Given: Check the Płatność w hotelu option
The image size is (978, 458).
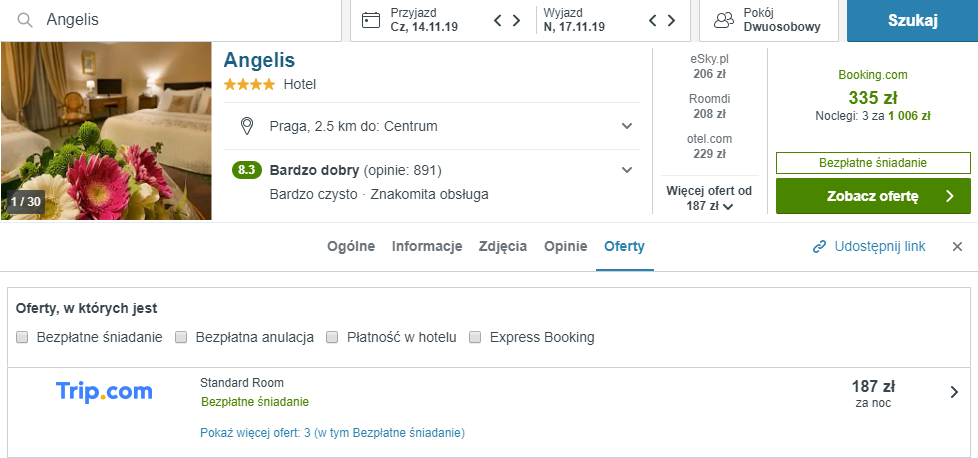Looking at the screenshot, I should [332, 337].
